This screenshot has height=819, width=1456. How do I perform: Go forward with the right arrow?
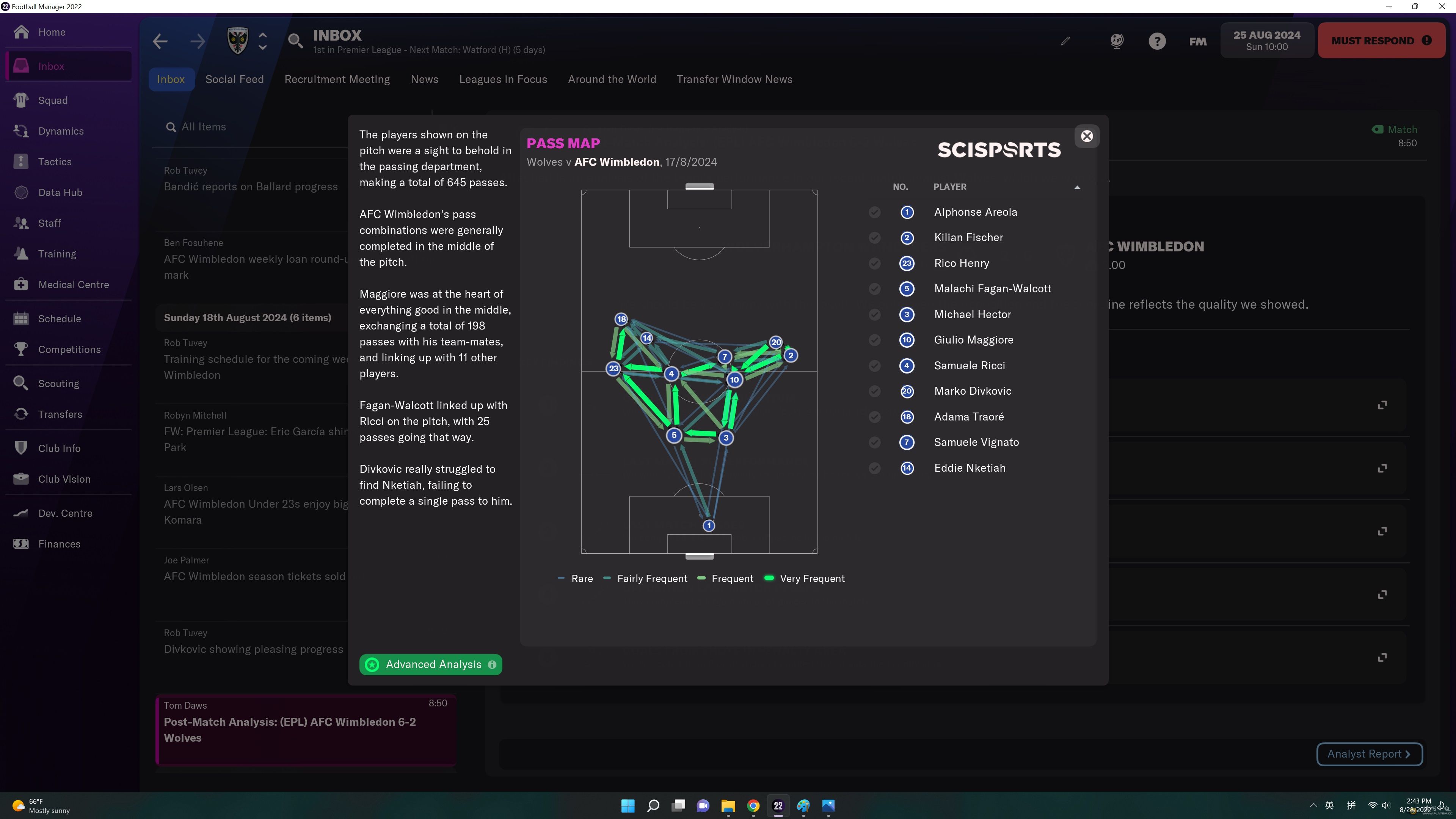(198, 41)
